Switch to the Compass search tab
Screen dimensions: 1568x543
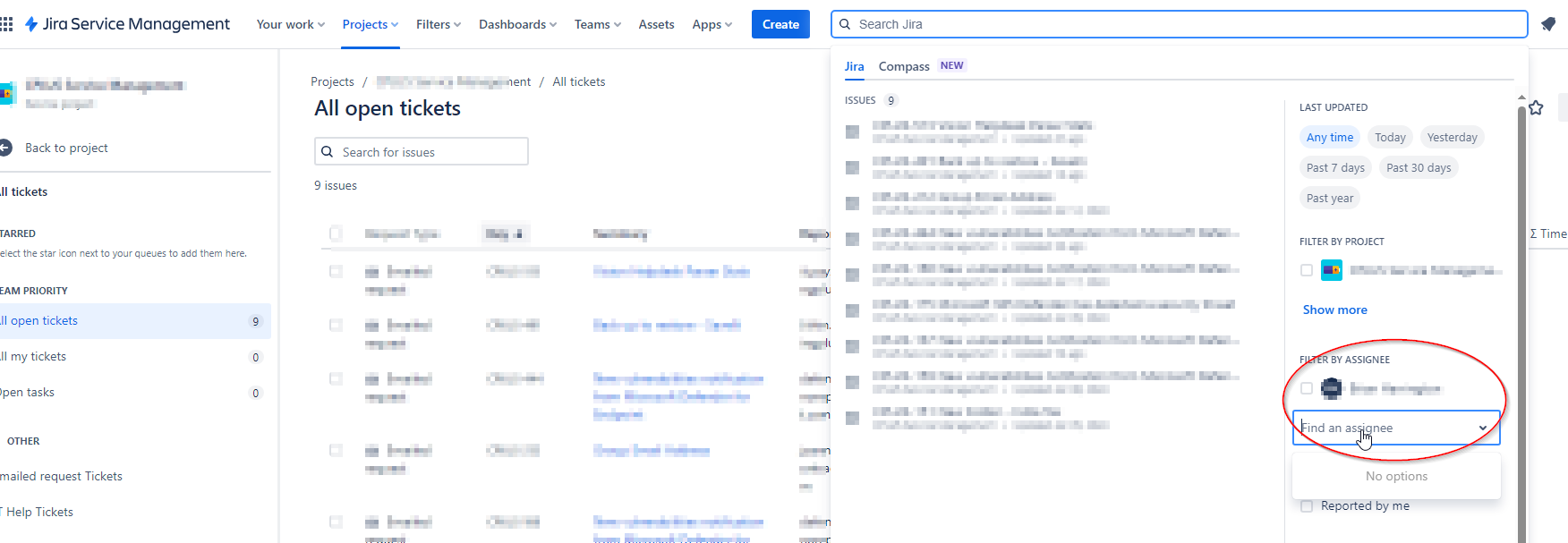coord(904,66)
